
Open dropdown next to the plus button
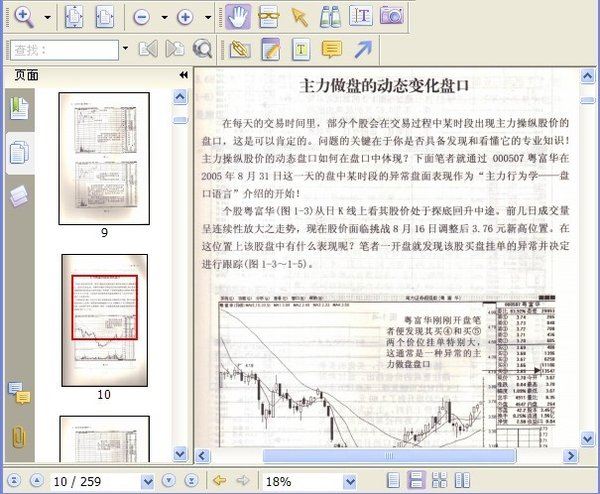click(x=208, y=17)
